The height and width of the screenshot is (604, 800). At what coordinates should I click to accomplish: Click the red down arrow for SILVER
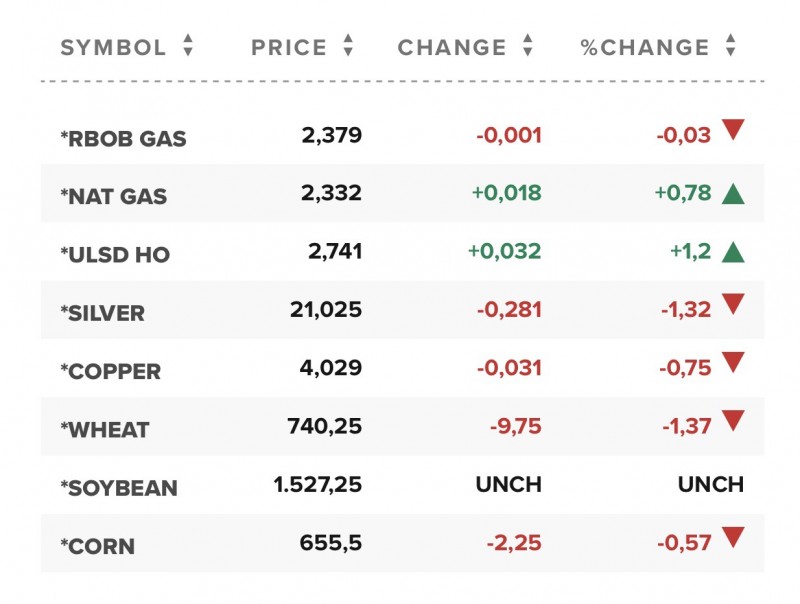[734, 304]
